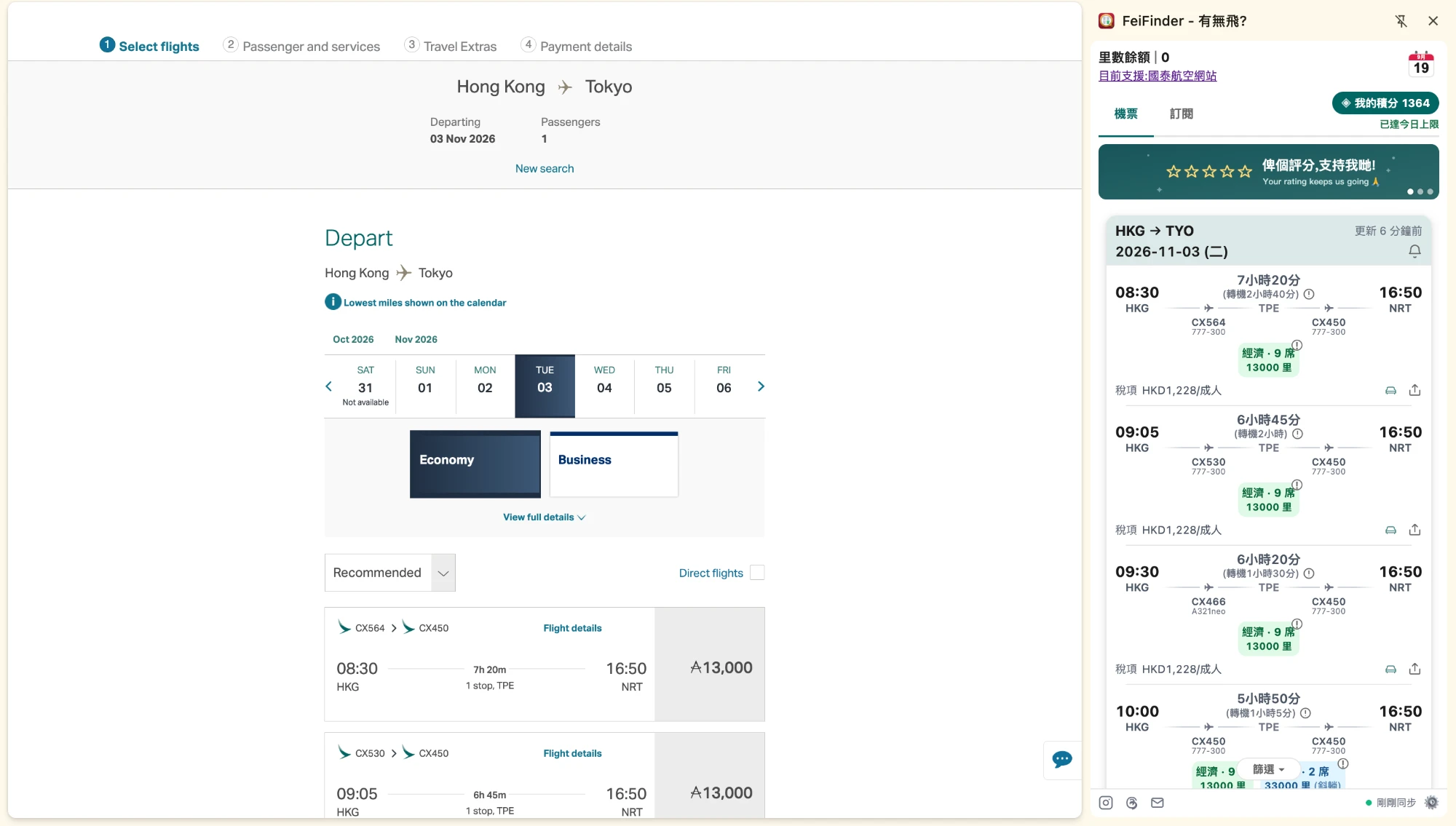Click the New search link

click(x=545, y=169)
